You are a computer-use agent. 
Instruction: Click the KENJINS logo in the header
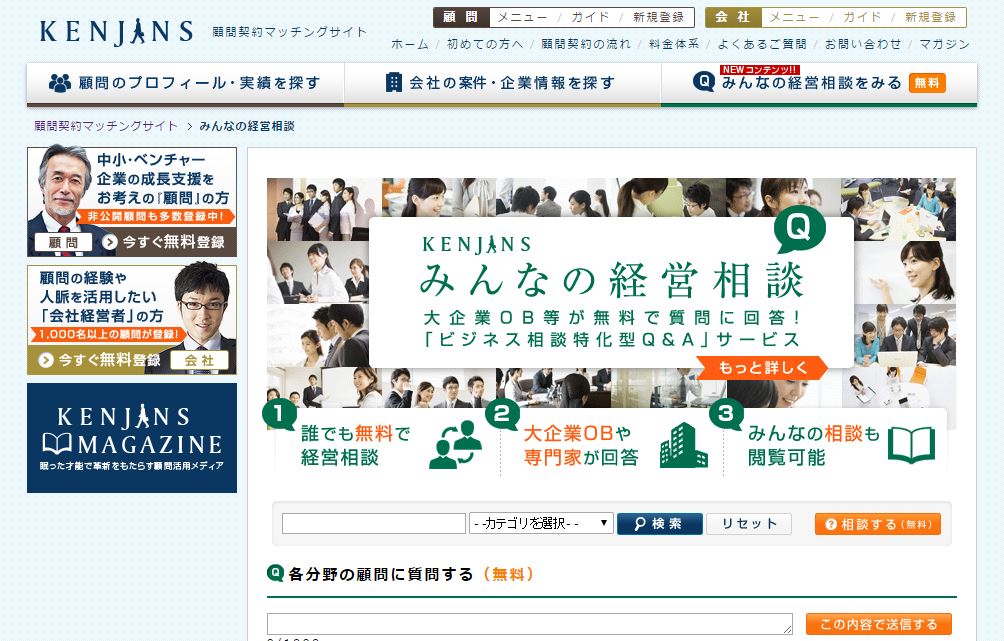pos(116,31)
